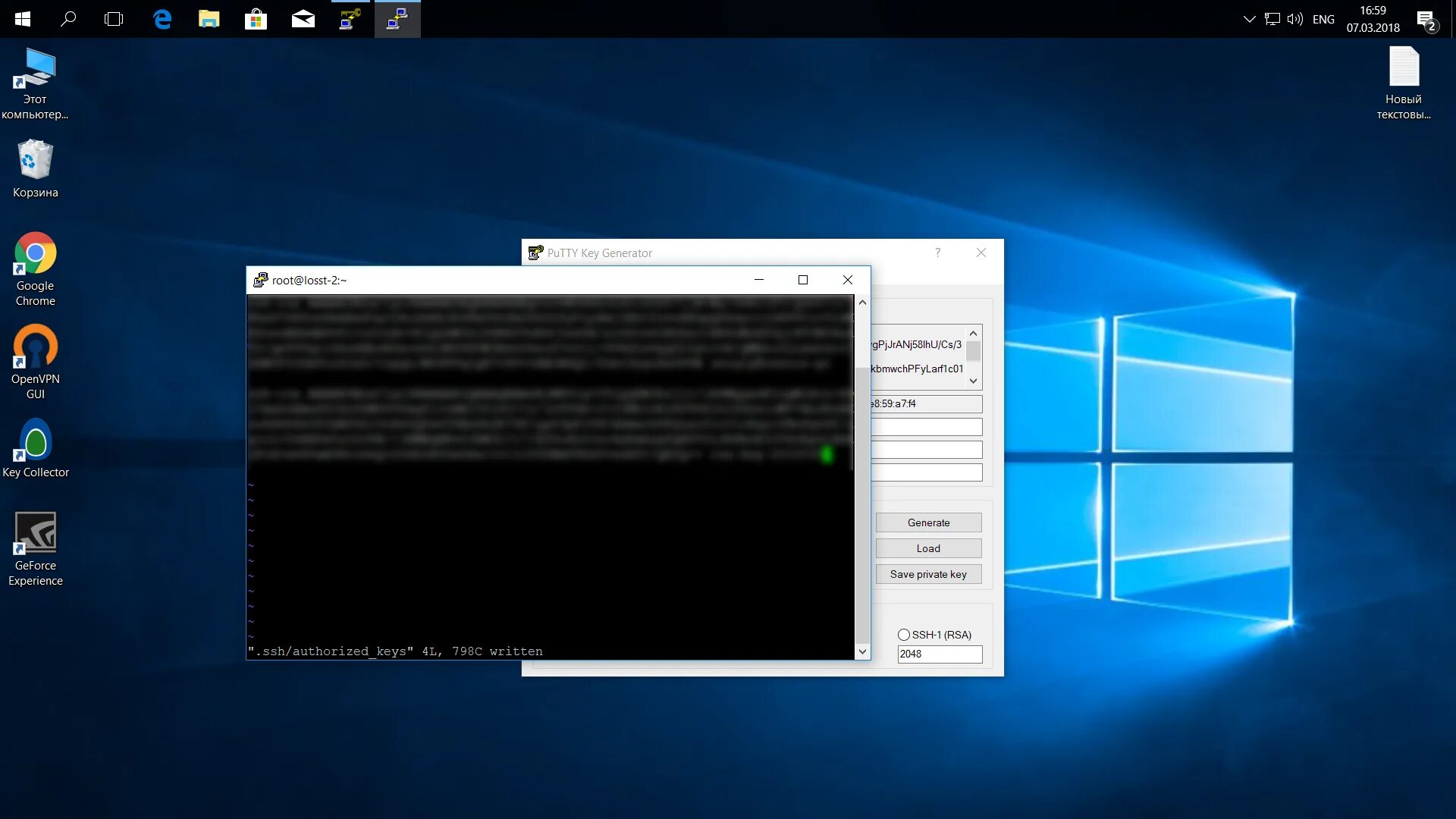Open Edge browser from the taskbar

click(x=162, y=19)
